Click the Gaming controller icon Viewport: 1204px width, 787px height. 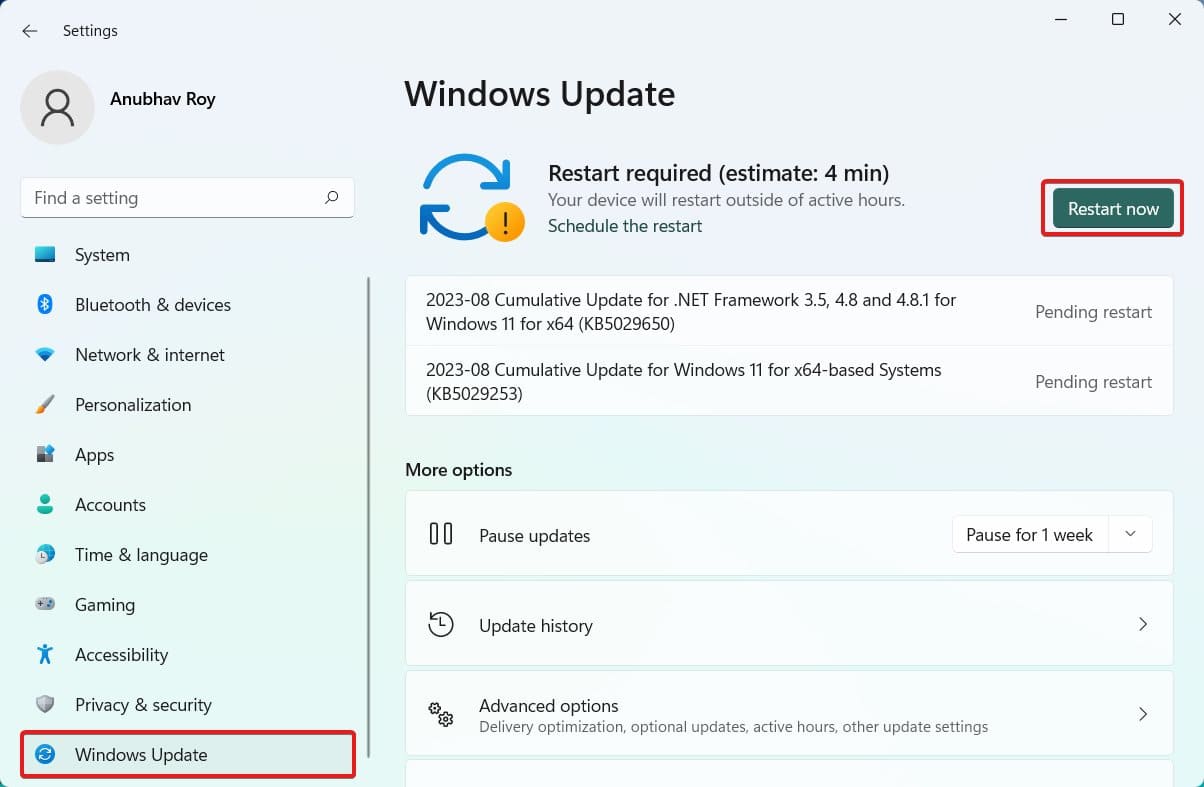click(45, 605)
